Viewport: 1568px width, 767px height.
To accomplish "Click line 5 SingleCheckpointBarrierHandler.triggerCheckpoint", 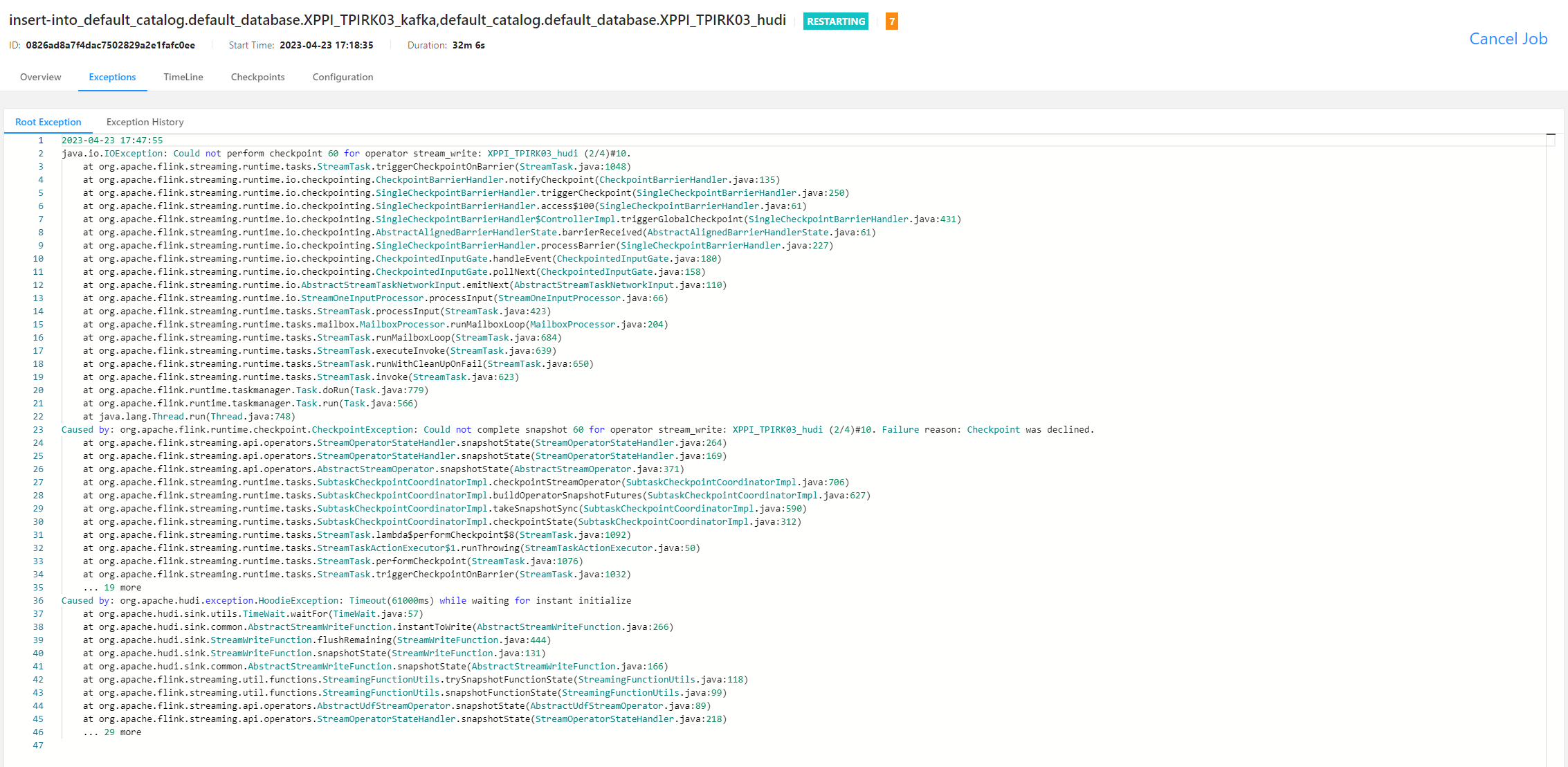I will point(466,192).
